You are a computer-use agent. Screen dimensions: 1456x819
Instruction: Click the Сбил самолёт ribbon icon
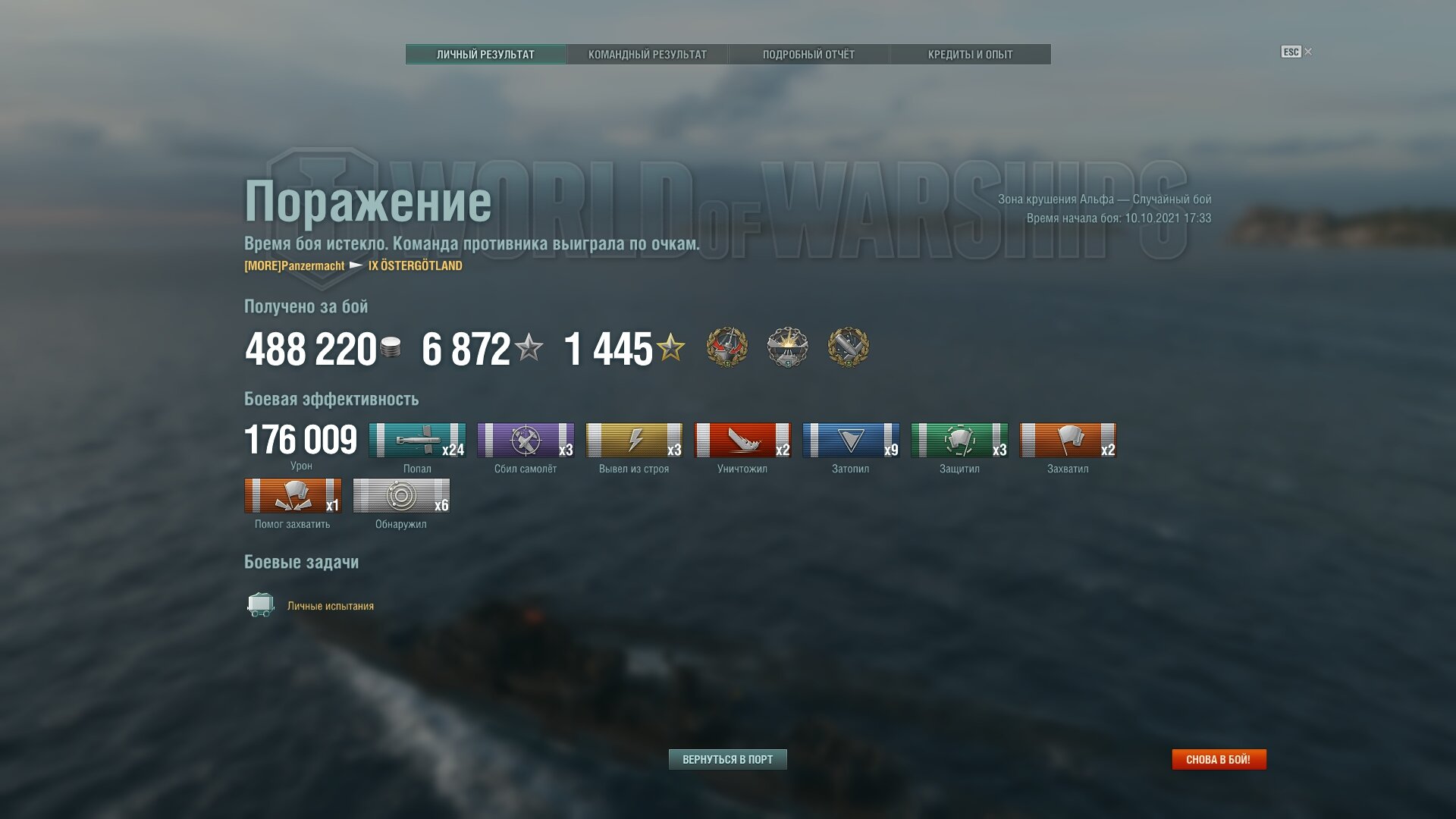click(526, 440)
